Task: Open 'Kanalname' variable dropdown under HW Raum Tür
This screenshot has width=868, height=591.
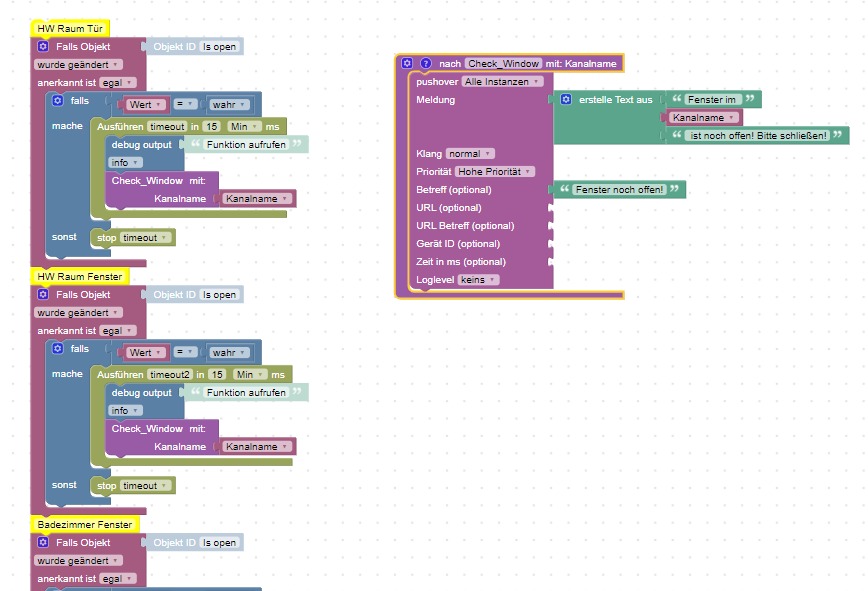Action: [x=257, y=199]
